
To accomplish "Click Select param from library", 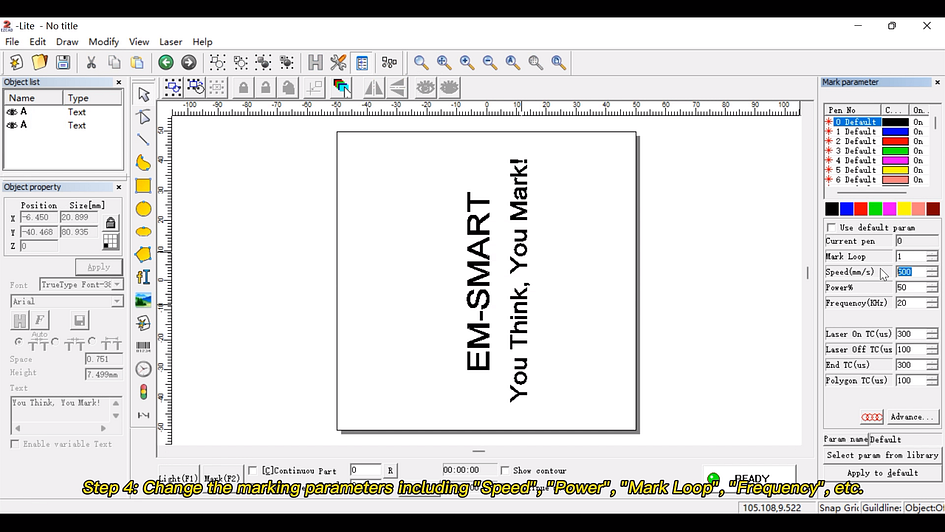I will pos(882,455).
